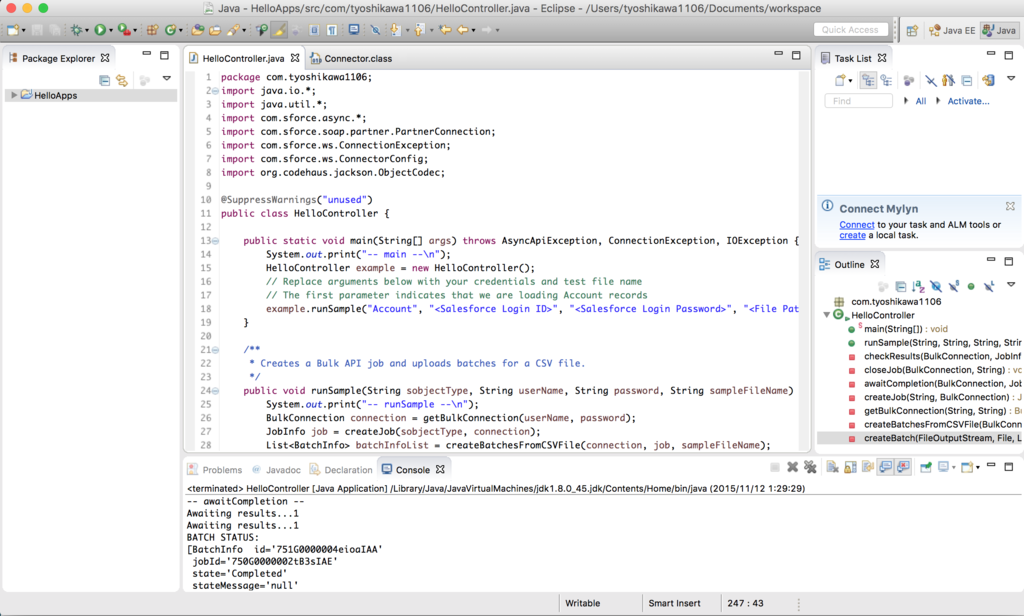This screenshot has height=616, width=1024.
Task: Toggle Show Whitespace Characters in the toolbar
Action: tap(331, 31)
